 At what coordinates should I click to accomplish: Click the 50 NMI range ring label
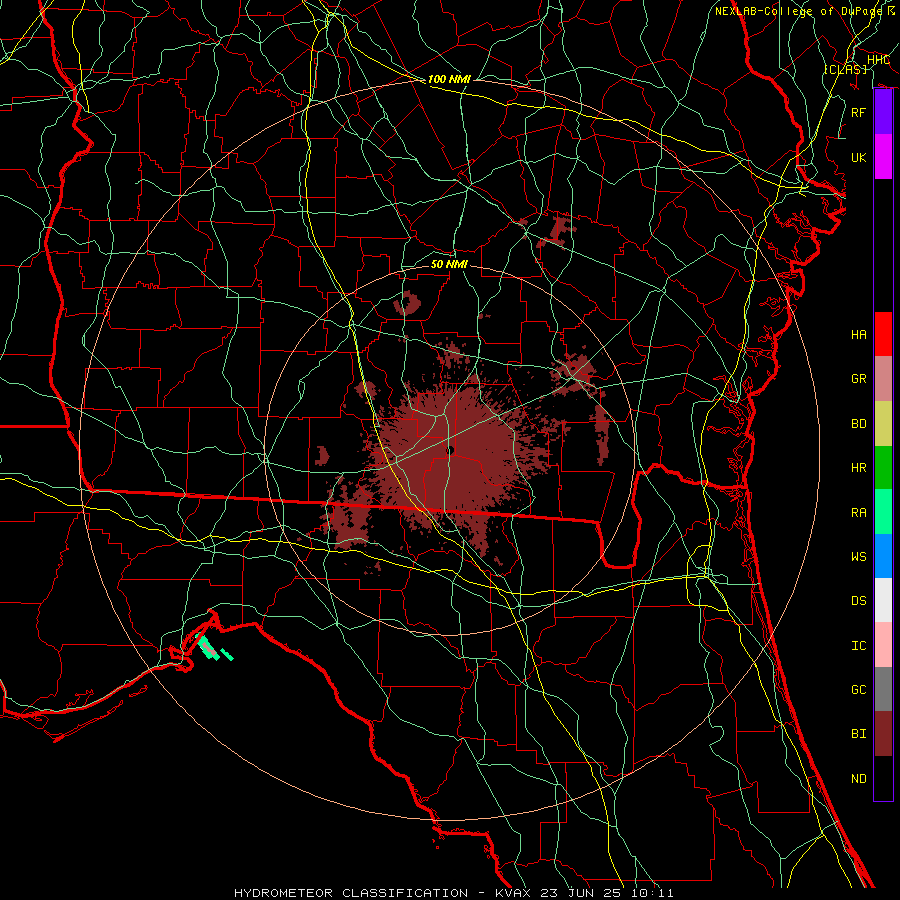pos(449,264)
